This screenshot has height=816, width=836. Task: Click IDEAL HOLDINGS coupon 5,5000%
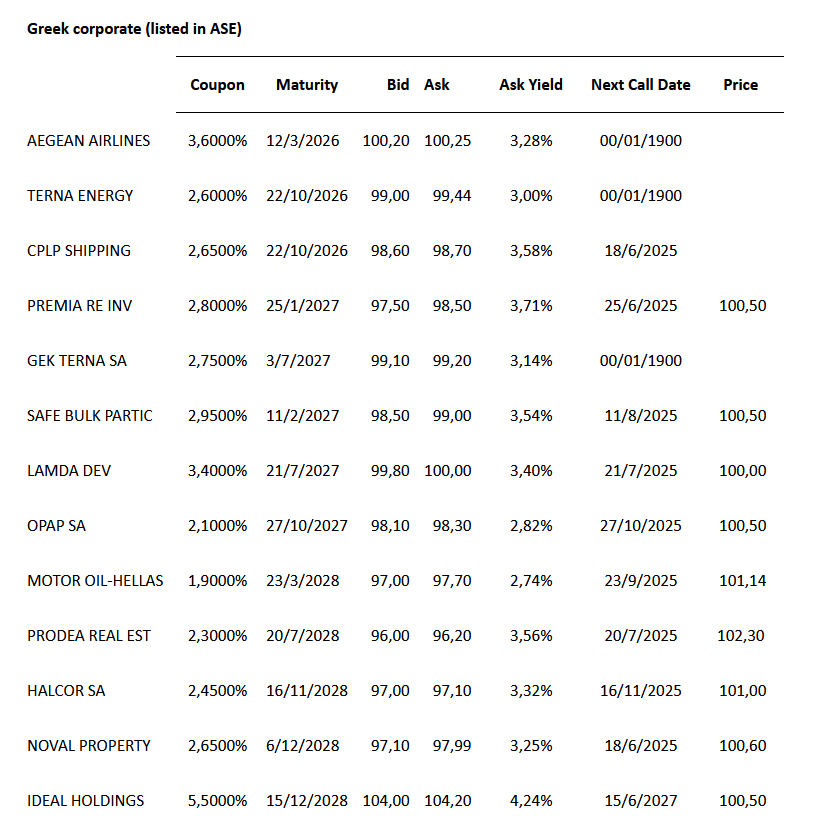tap(217, 801)
